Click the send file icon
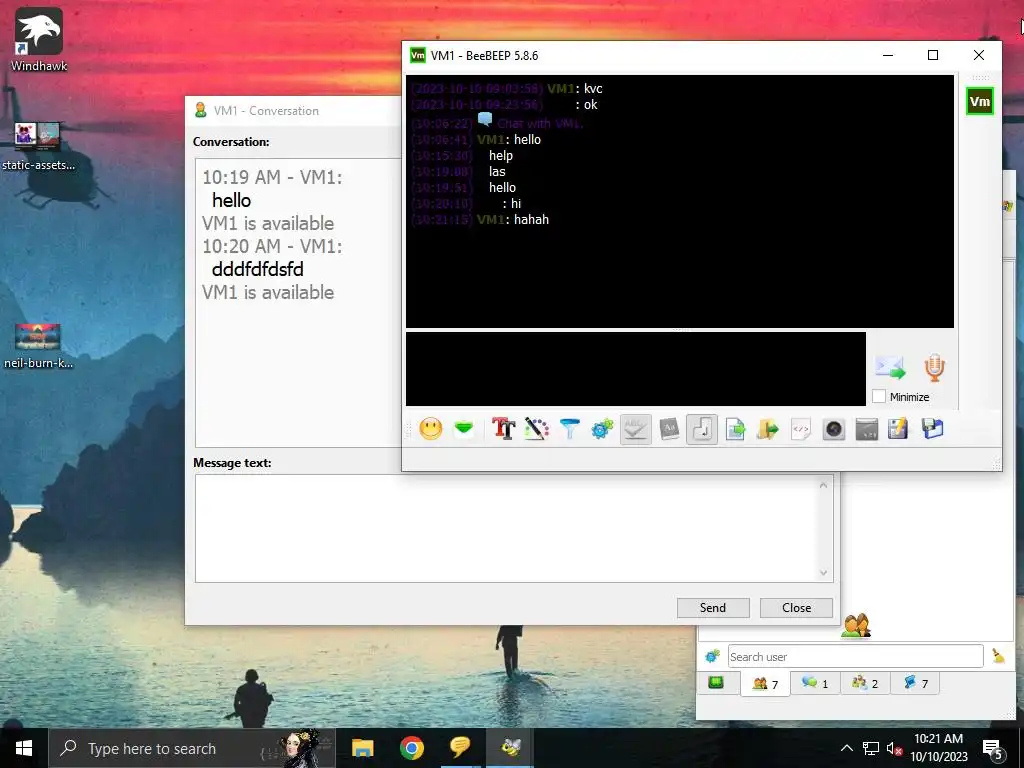Image resolution: width=1024 pixels, height=768 pixels. (x=735, y=429)
